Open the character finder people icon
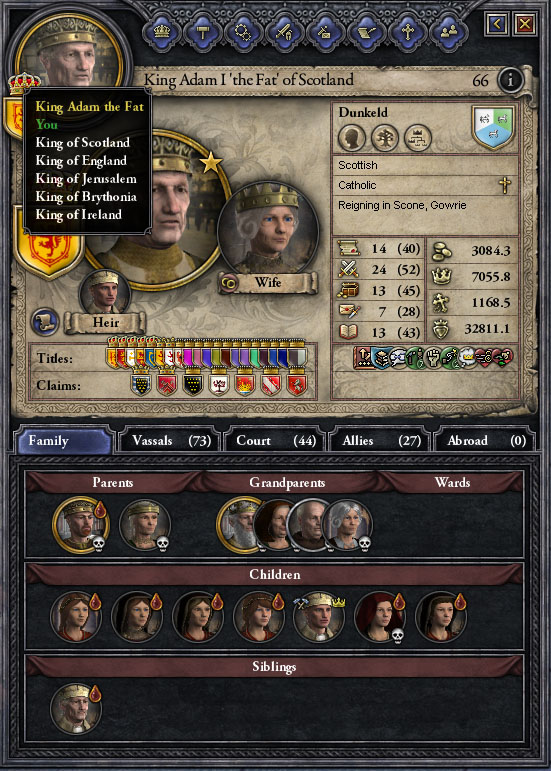This screenshot has width=551, height=771. pos(448,32)
